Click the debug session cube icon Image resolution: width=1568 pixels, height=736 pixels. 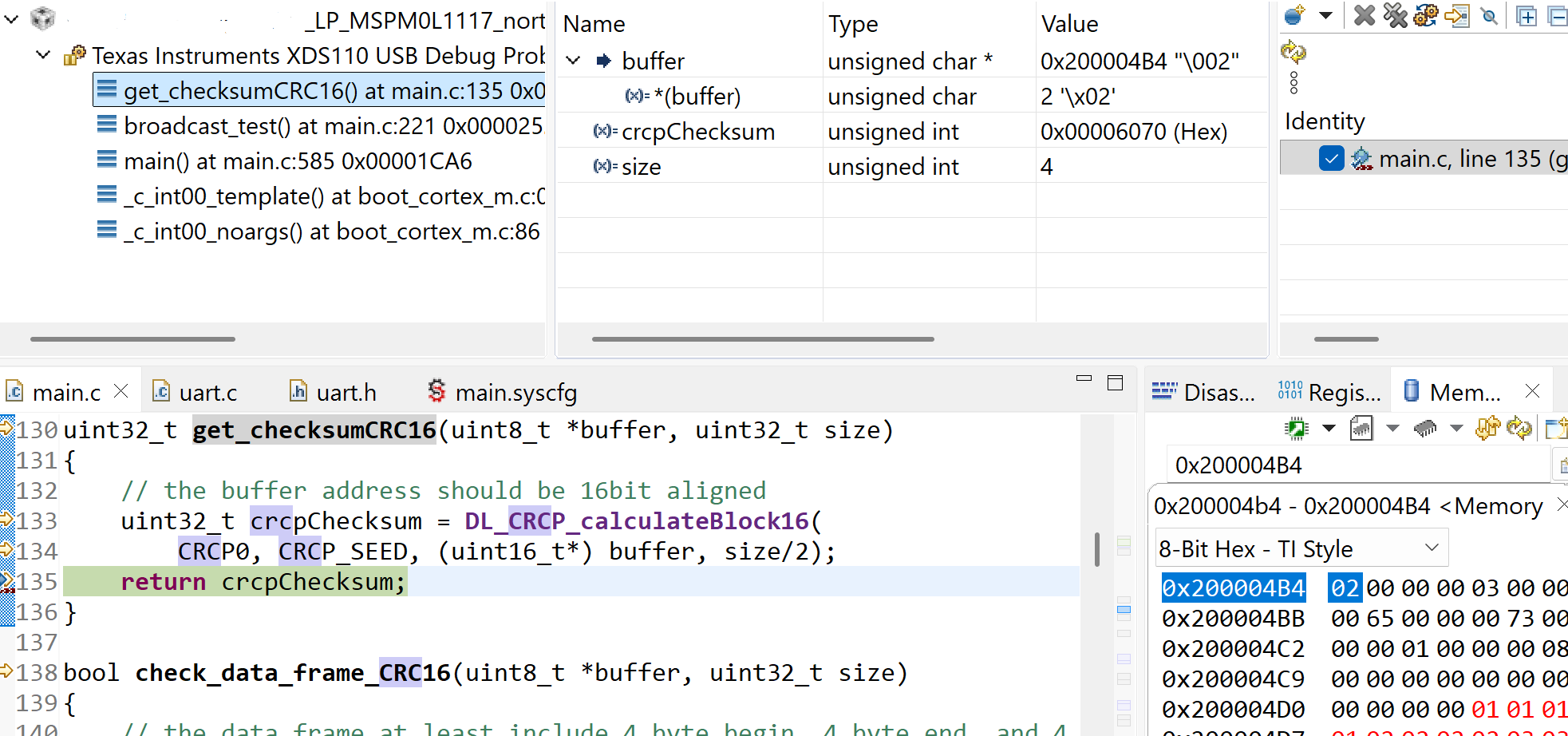[x=42, y=18]
